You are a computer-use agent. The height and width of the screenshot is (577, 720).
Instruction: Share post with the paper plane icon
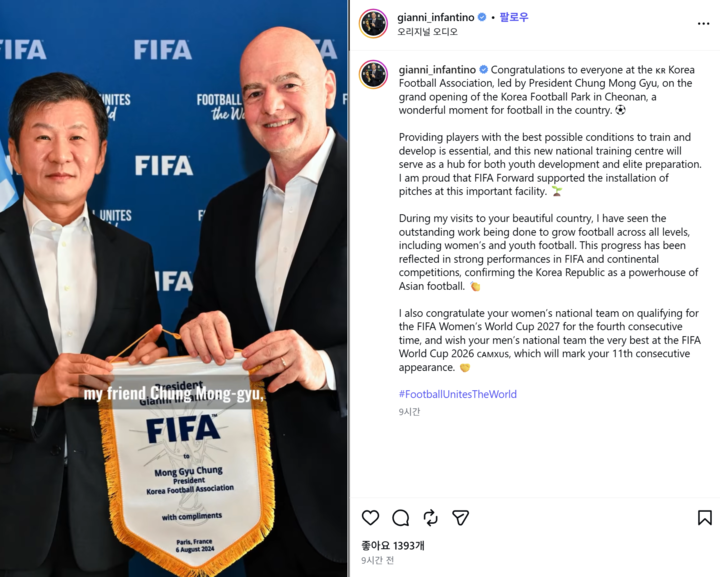click(x=460, y=518)
